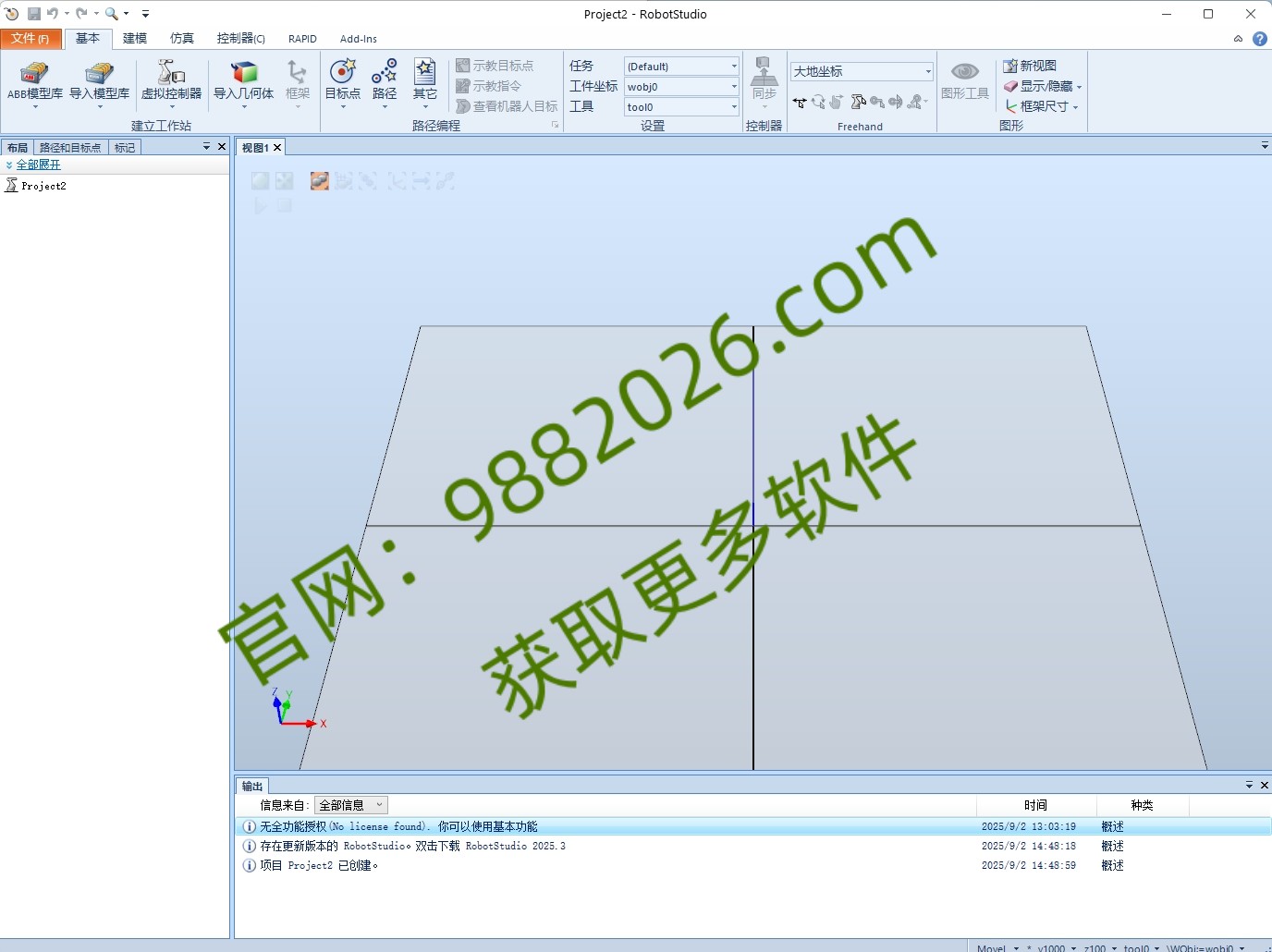Select the Project2 tree node
1272x952 pixels.
43,186
